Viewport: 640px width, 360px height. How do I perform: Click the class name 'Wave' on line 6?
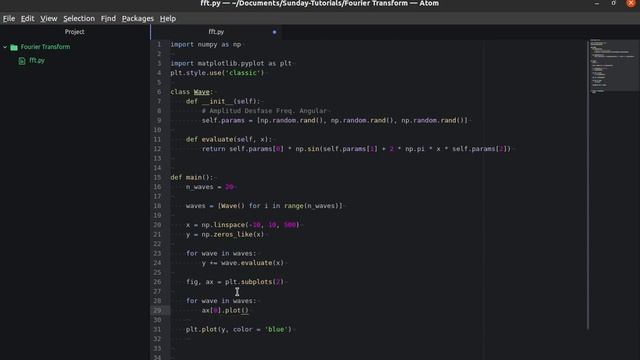pos(202,92)
